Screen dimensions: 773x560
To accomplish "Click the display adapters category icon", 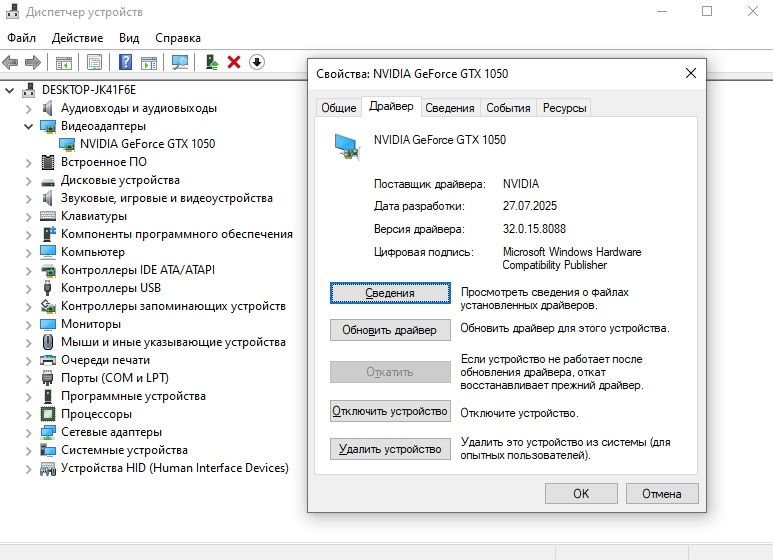I will pyautogui.click(x=48, y=126).
